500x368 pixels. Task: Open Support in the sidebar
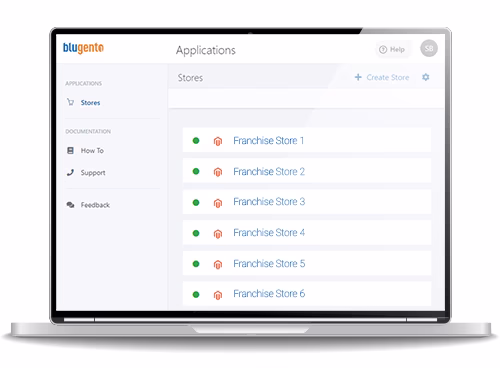click(93, 173)
